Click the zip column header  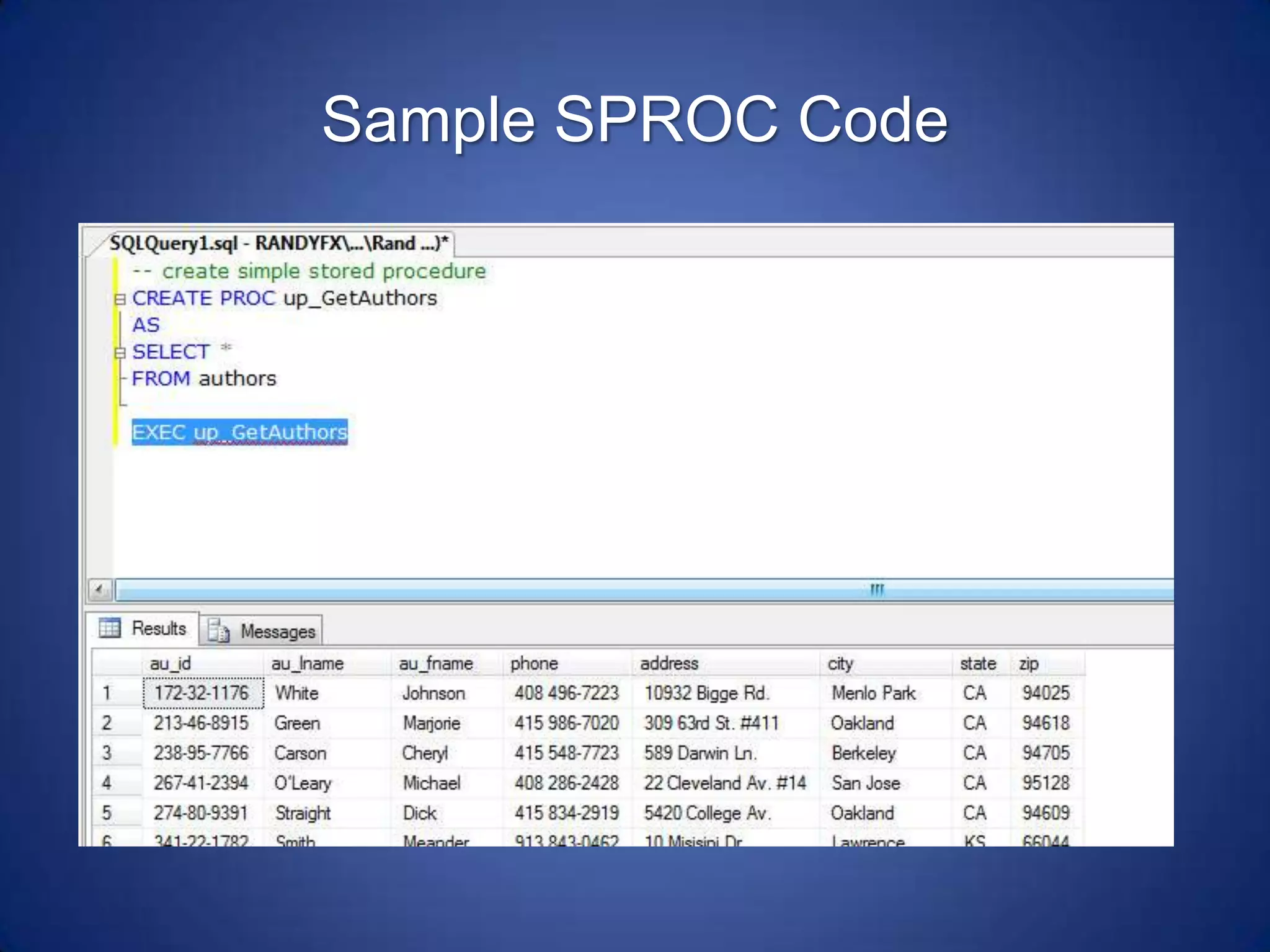click(1049, 664)
